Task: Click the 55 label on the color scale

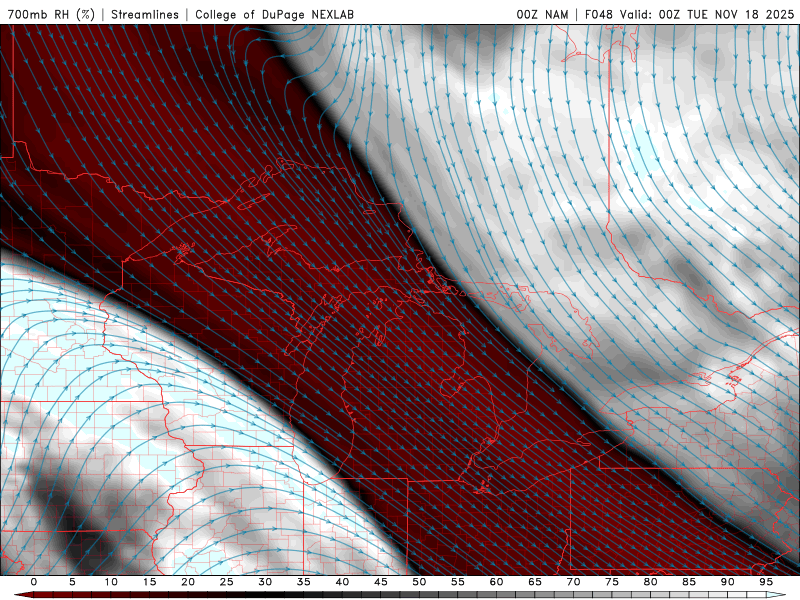Action: tap(458, 582)
